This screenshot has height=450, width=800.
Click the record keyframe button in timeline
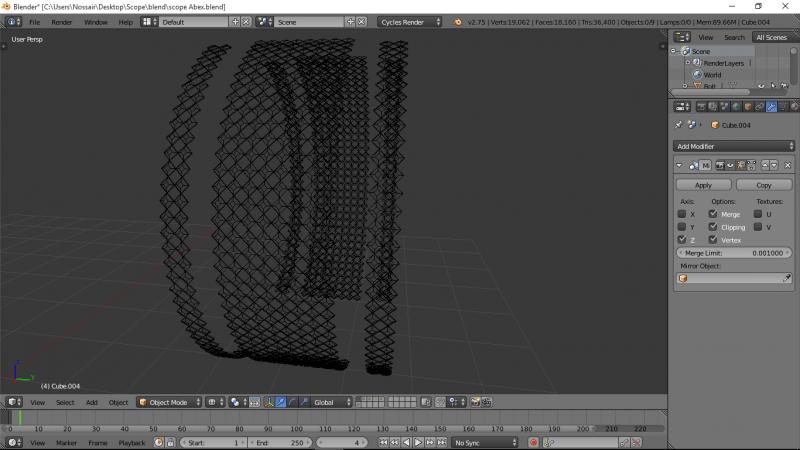pyautogui.click(x=533, y=442)
